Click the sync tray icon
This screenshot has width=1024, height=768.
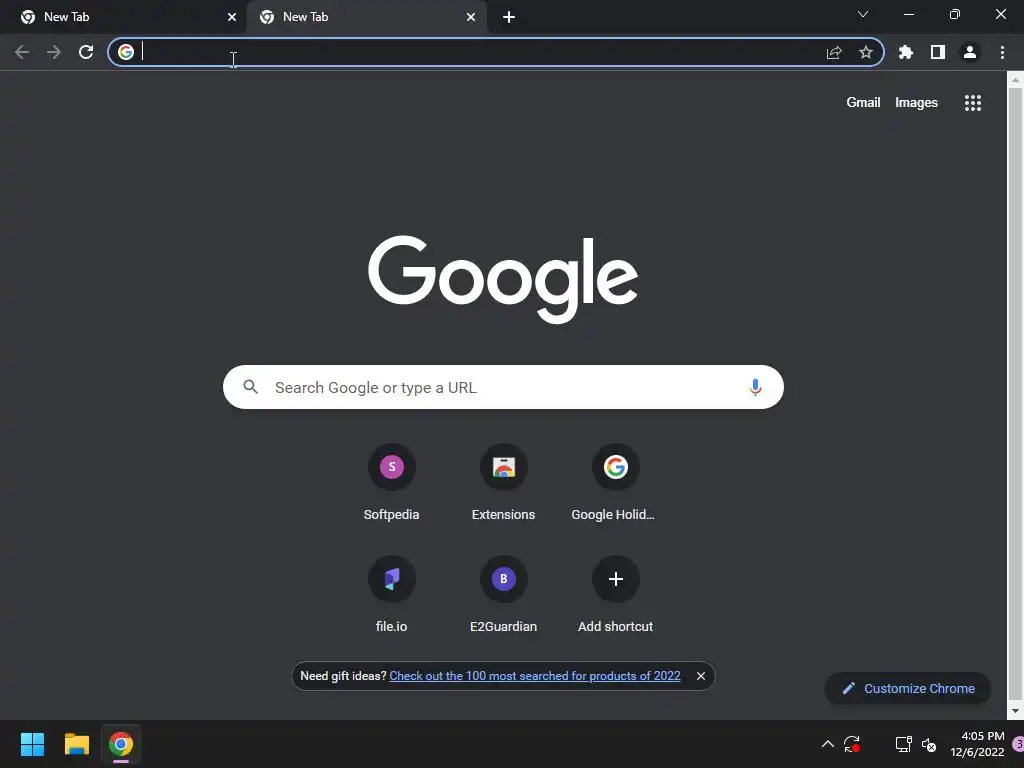pos(852,744)
